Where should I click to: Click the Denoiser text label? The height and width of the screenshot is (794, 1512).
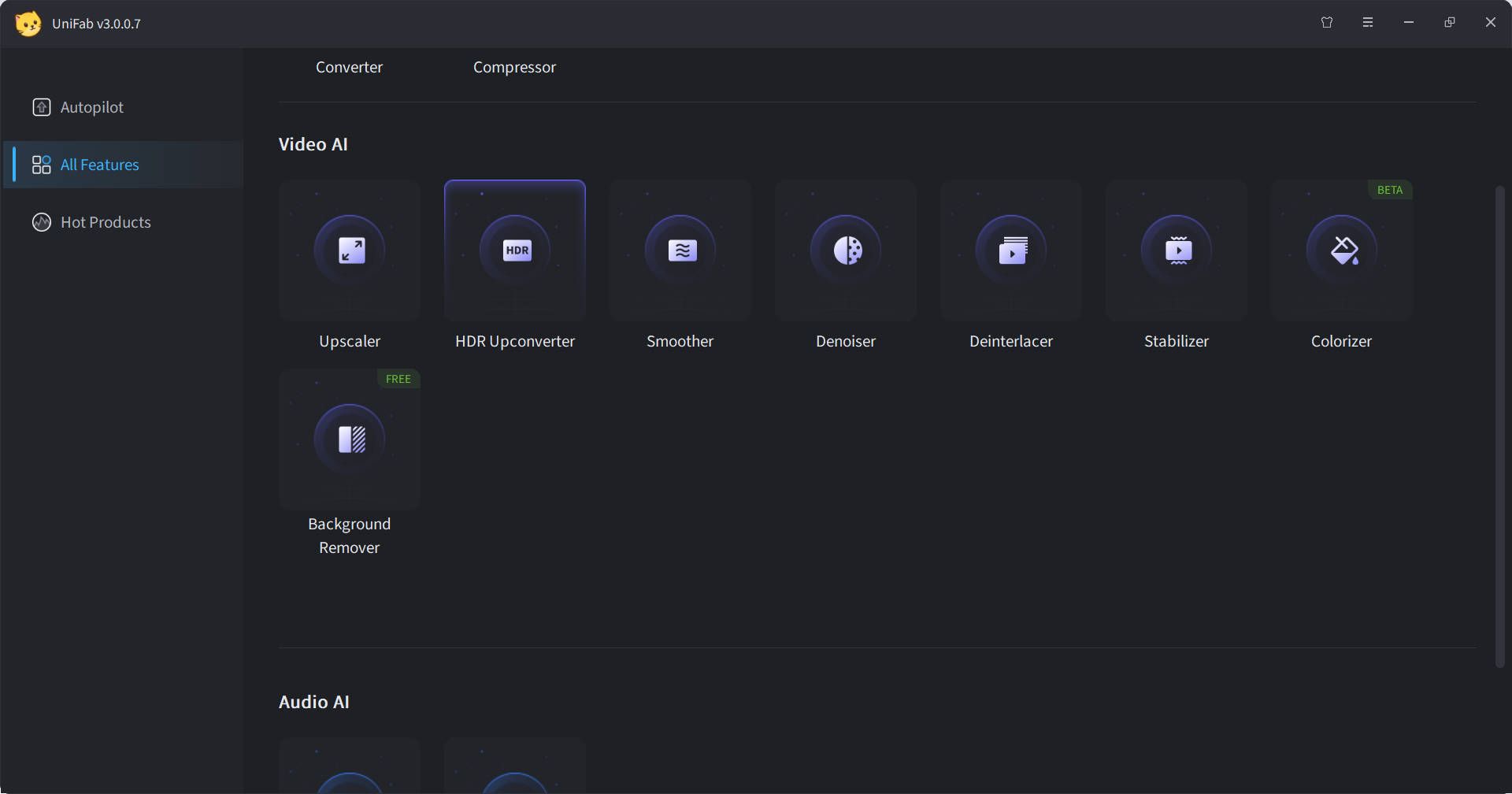[846, 341]
